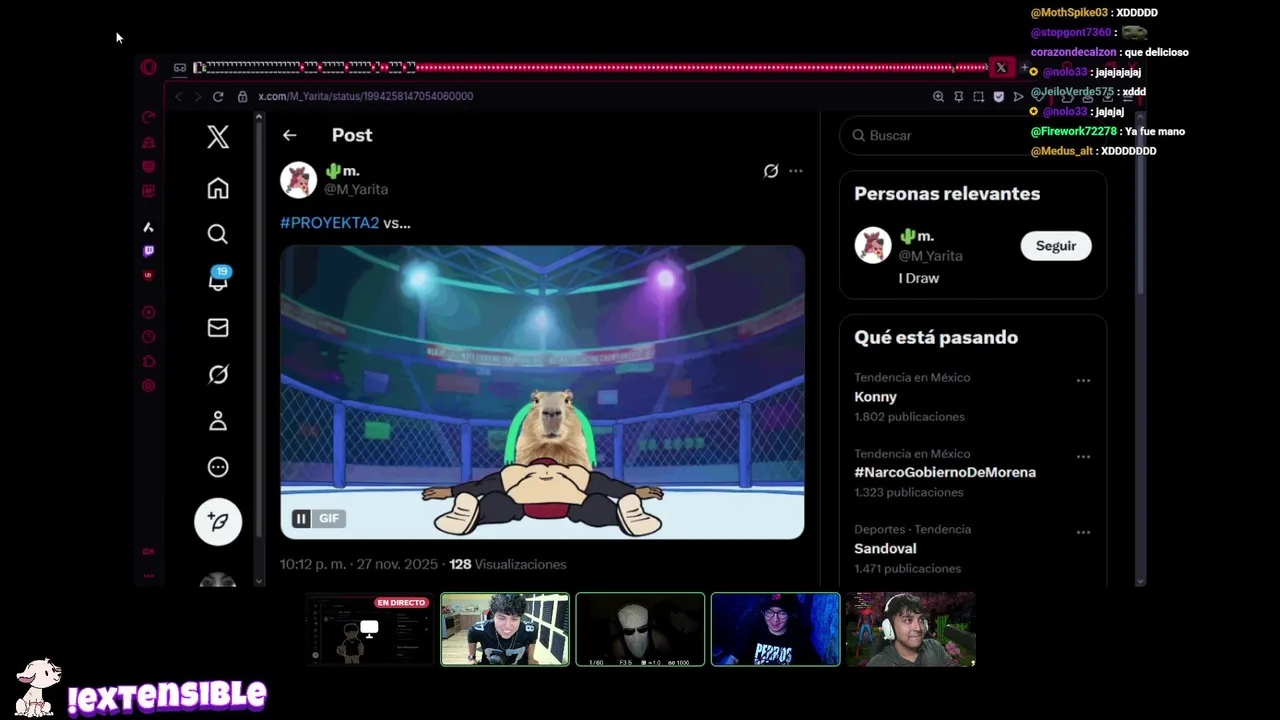Open the Aria icon in Opera sidebar
1280x720 pixels.
point(148,227)
